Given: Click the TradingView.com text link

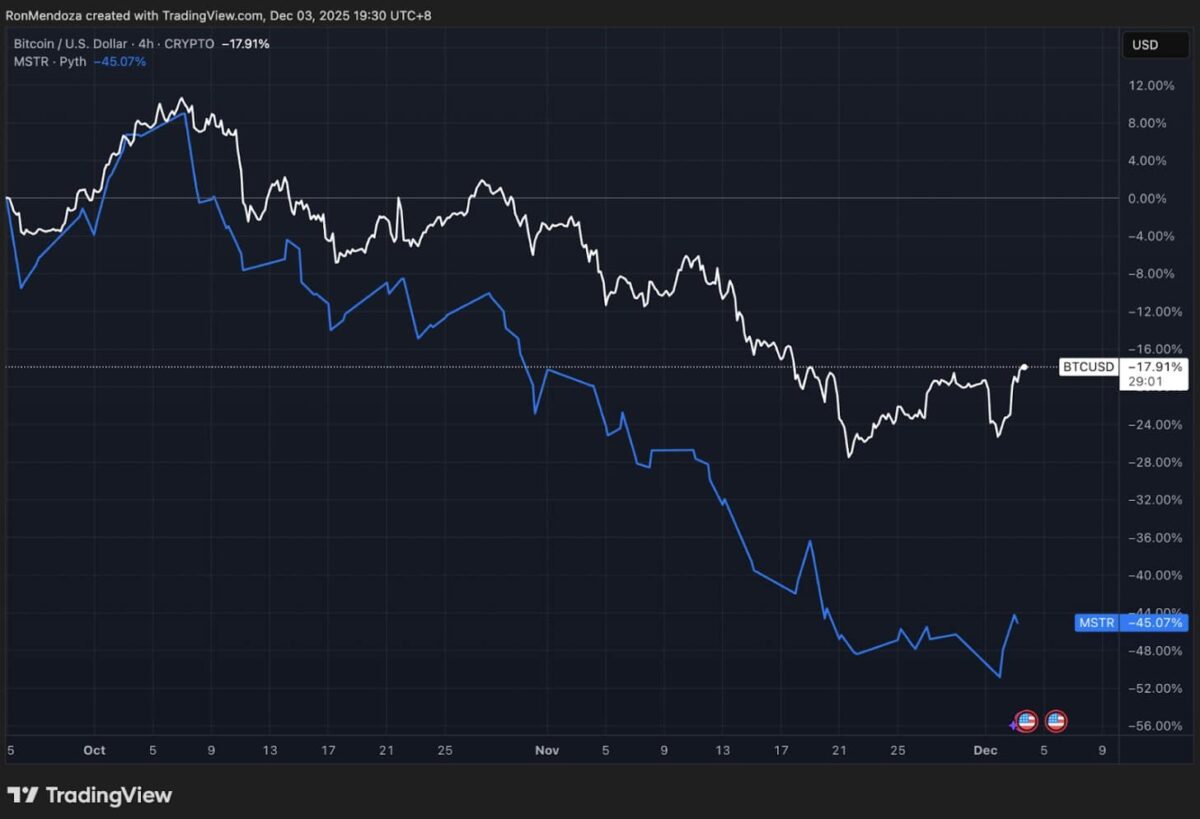Looking at the screenshot, I should click(202, 15).
